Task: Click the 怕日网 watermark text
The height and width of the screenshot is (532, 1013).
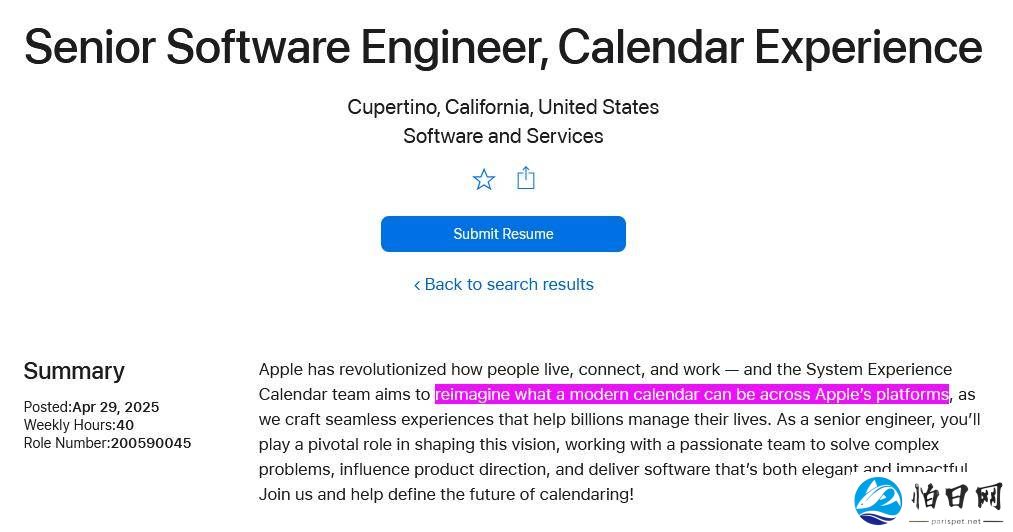Action: coord(957,497)
